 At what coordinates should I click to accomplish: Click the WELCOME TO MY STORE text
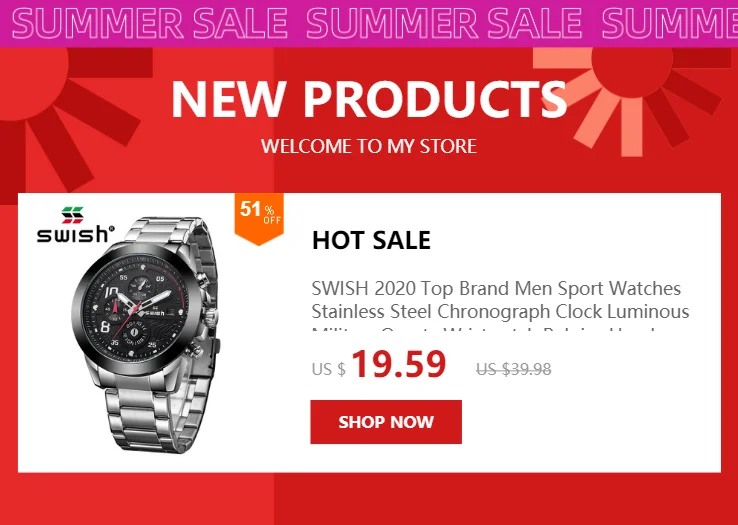[369, 146]
